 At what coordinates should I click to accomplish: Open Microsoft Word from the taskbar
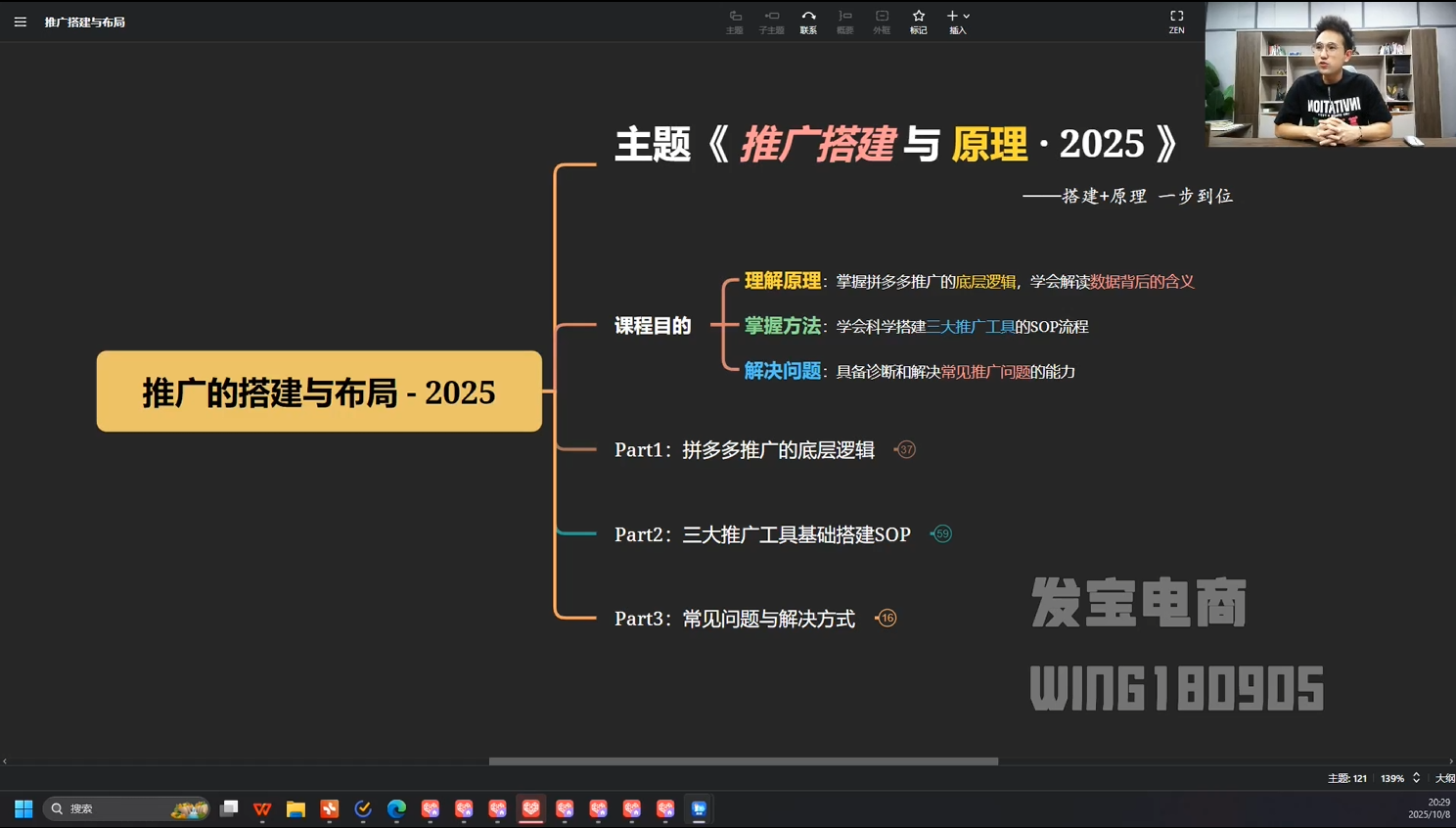click(261, 808)
